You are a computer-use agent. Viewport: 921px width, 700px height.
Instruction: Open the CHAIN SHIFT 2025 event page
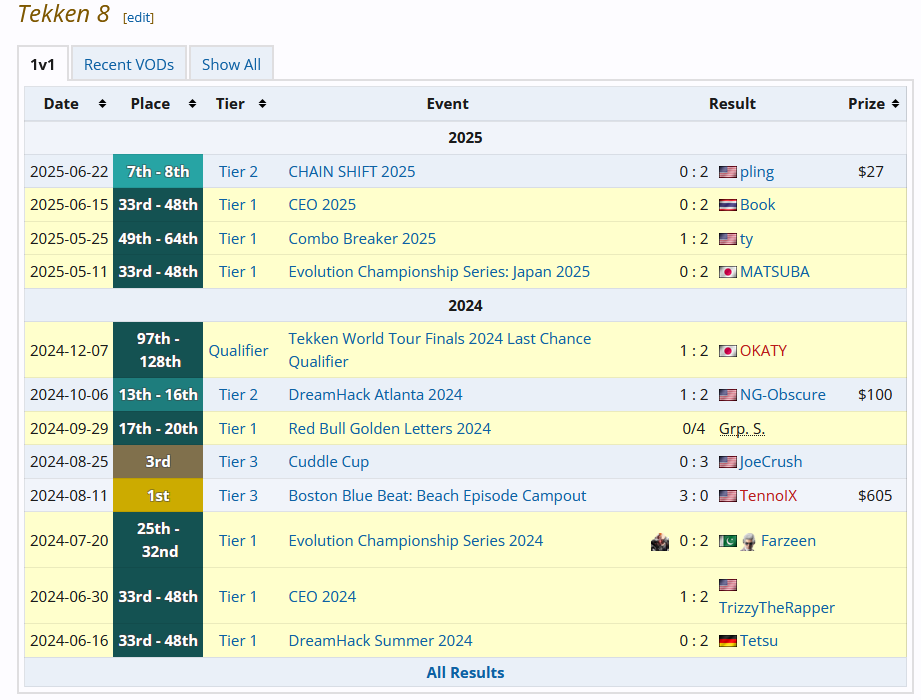click(352, 171)
